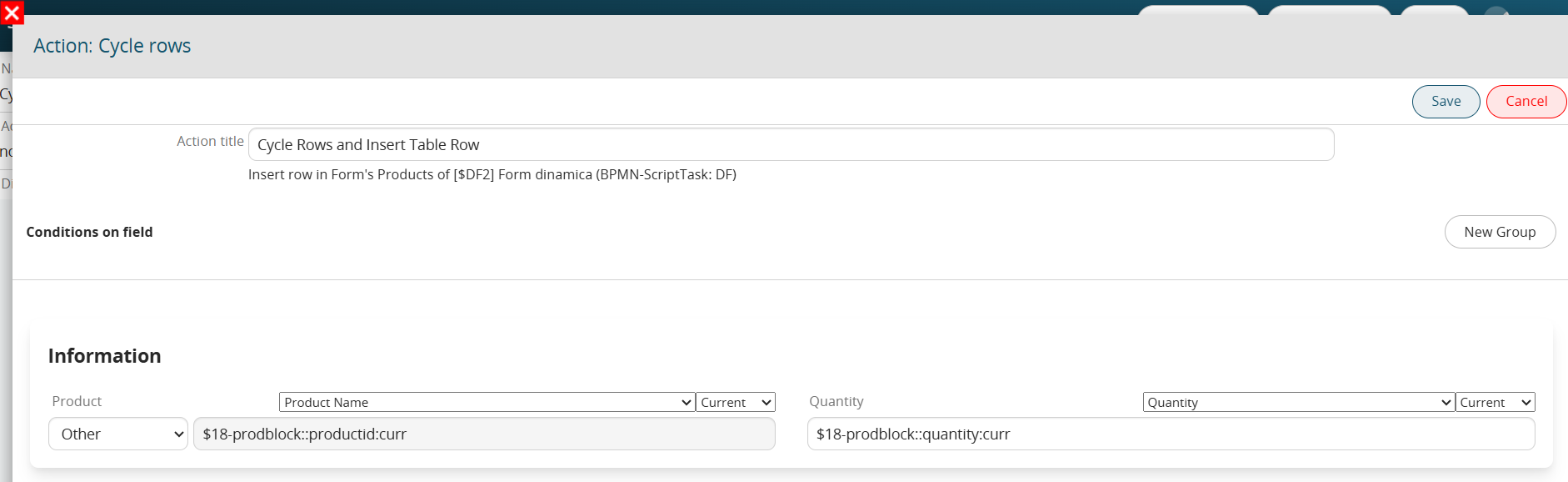The image size is (1568, 482).
Task: Select the 'Insert row in Form's Products' description text
Action: click(492, 174)
